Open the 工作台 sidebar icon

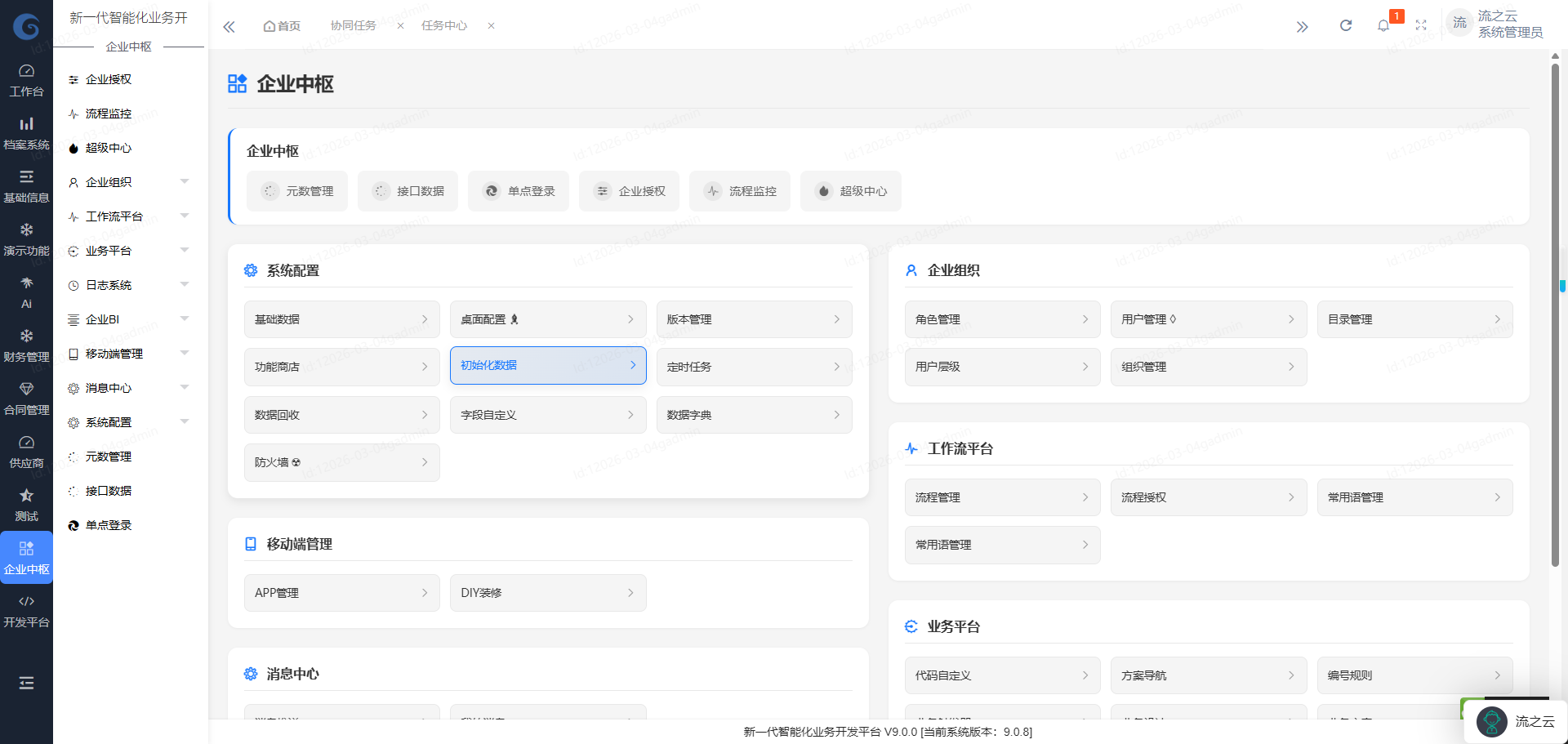[26, 80]
